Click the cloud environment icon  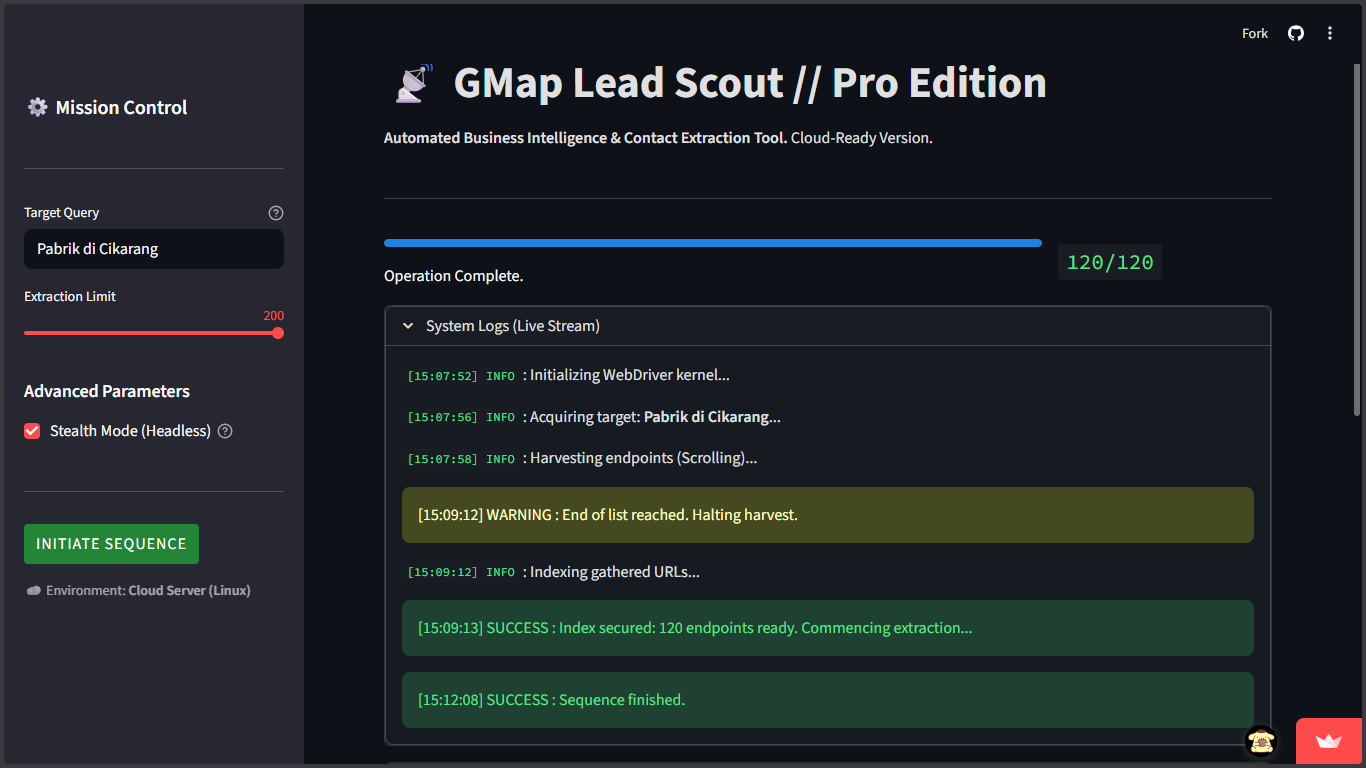[x=33, y=591]
